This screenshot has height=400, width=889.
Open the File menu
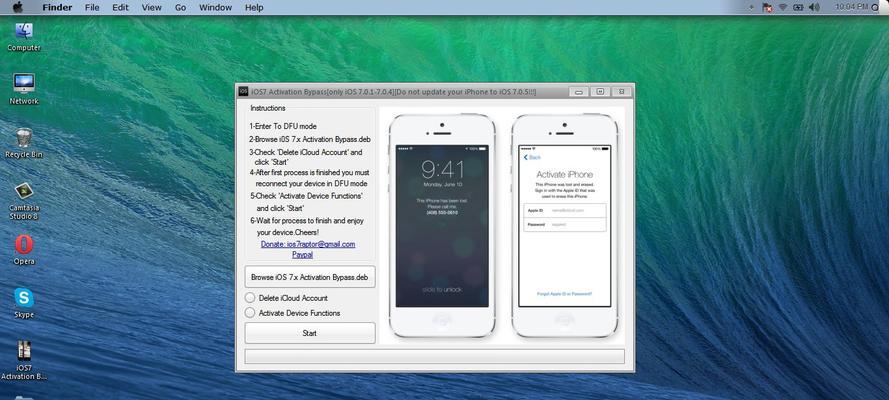[x=92, y=7]
